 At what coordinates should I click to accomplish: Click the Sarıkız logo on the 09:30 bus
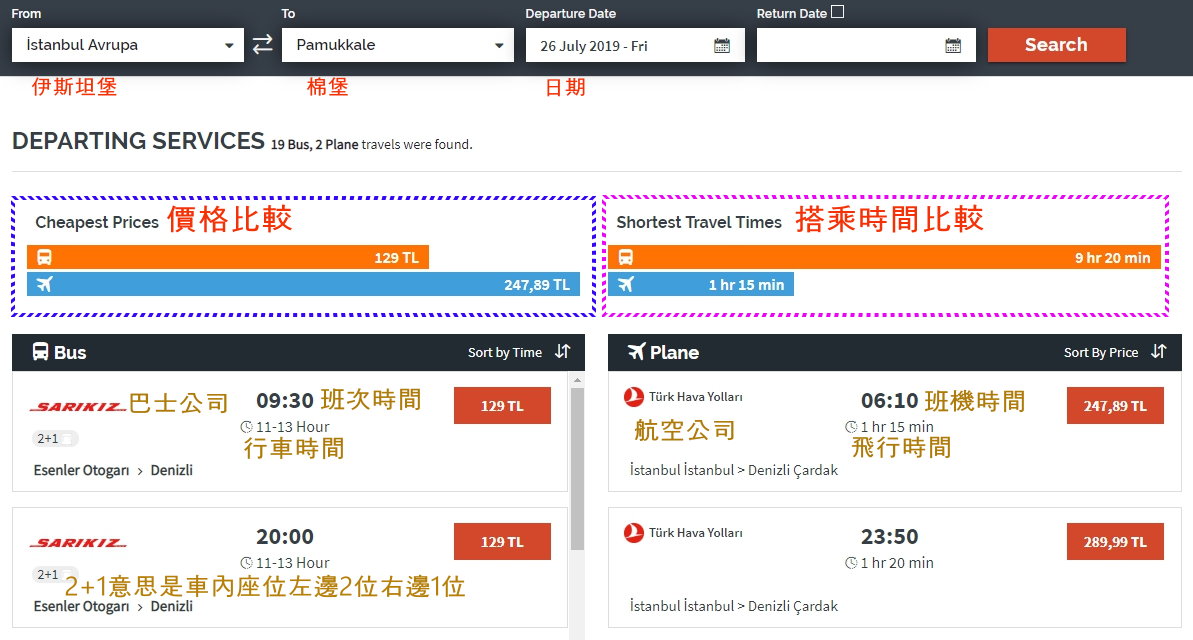(78, 406)
